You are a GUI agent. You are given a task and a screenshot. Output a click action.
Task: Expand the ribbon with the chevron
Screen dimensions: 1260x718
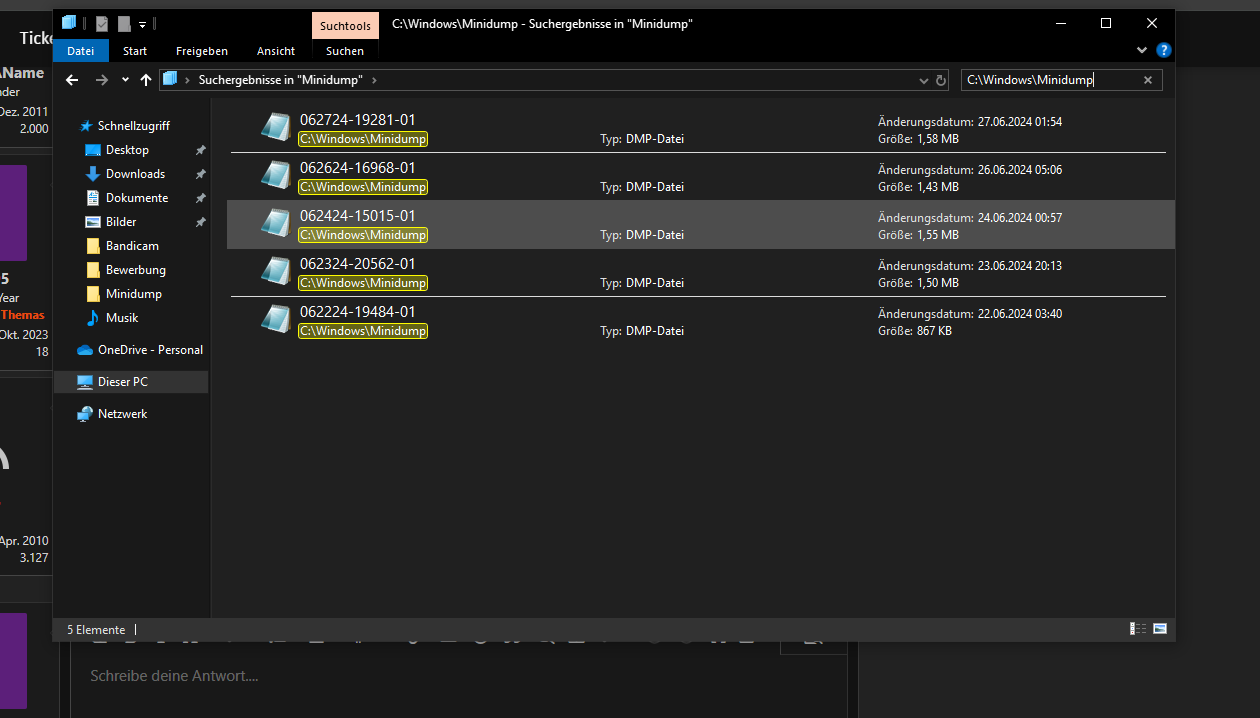[x=1143, y=50]
